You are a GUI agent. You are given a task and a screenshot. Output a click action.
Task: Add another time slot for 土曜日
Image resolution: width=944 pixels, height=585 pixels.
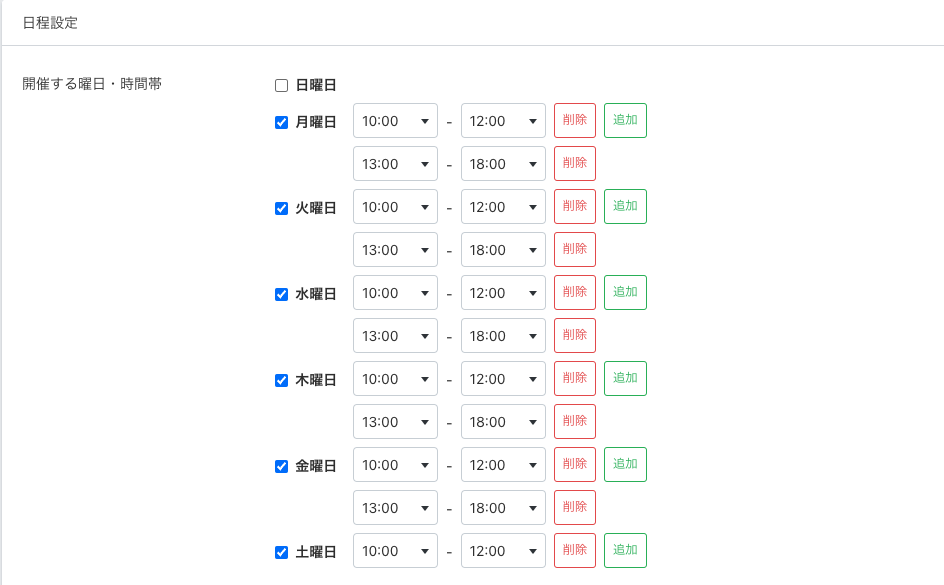point(625,551)
